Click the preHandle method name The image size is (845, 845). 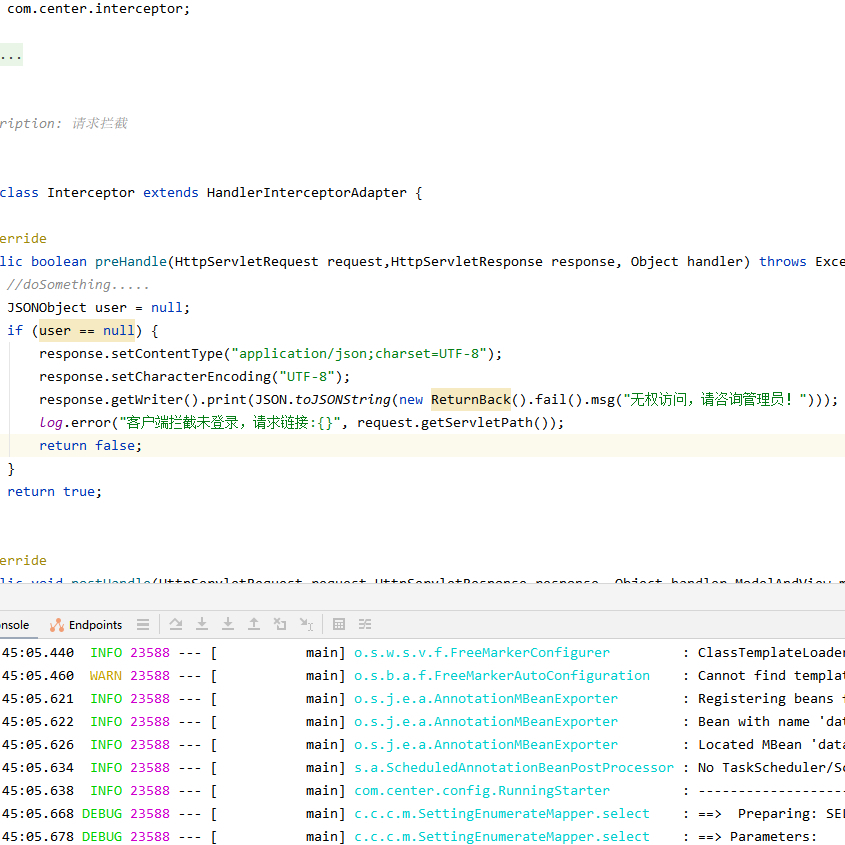[x=131, y=261]
